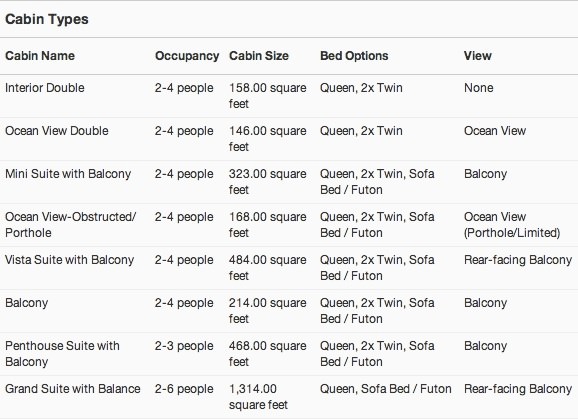This screenshot has width=578, height=419.
Task: Select Mini Suite with Balcony cabin name
Action: click(x=68, y=174)
